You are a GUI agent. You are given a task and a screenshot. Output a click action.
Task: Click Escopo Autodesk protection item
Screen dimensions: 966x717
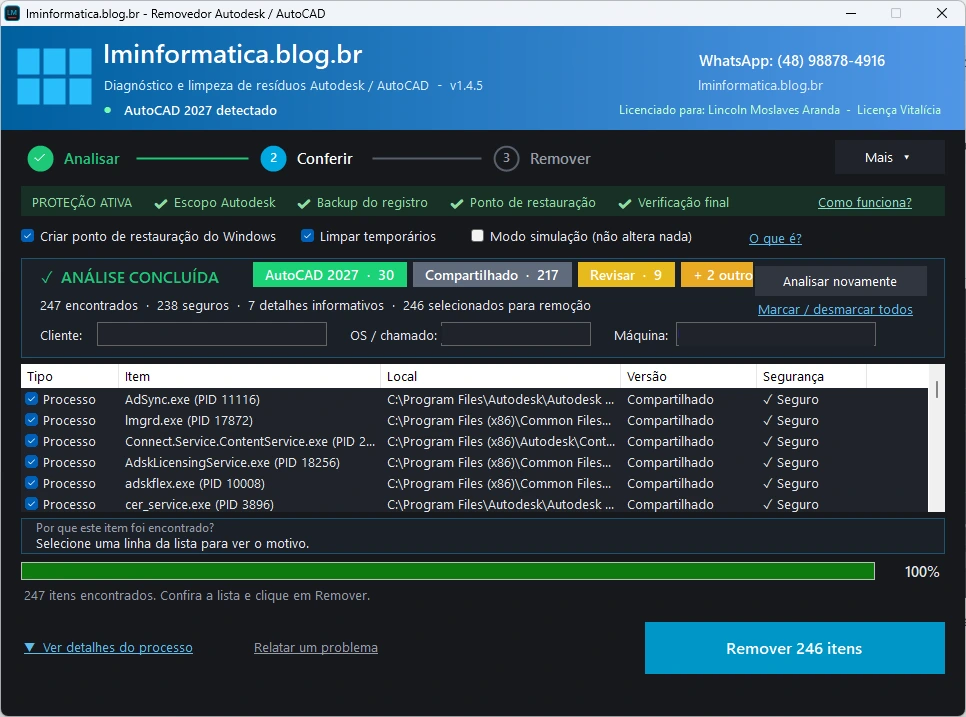coord(214,203)
